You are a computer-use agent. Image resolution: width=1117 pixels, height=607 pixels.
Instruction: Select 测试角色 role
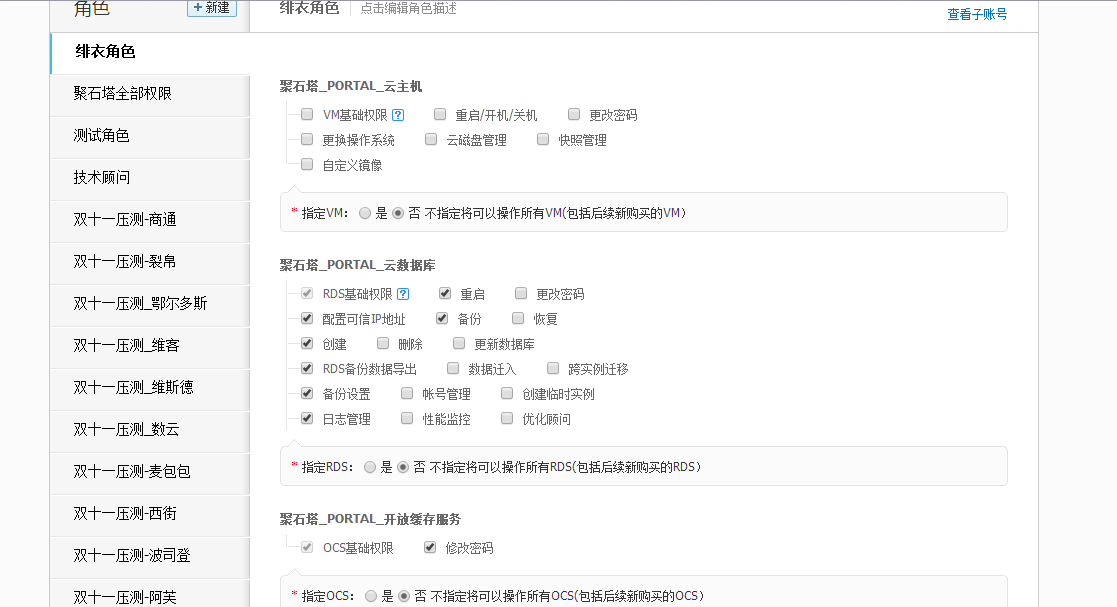[x=150, y=136]
